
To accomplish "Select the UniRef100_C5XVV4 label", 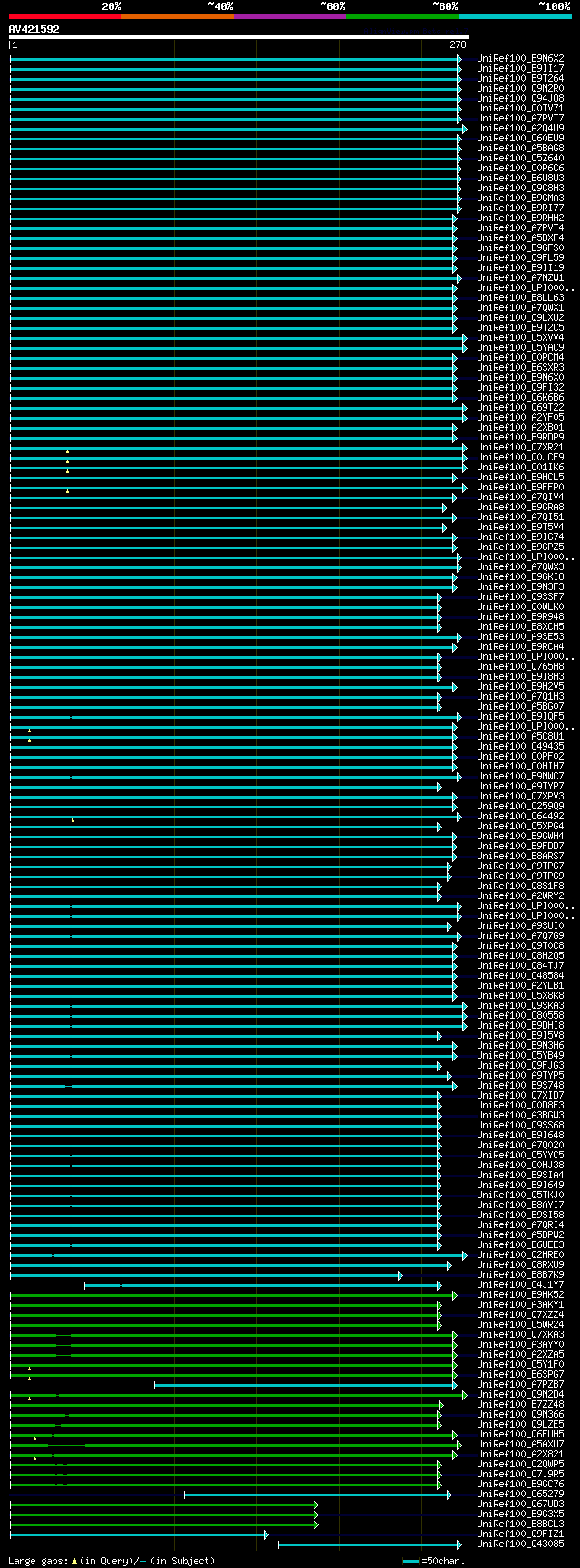I will pos(520,337).
